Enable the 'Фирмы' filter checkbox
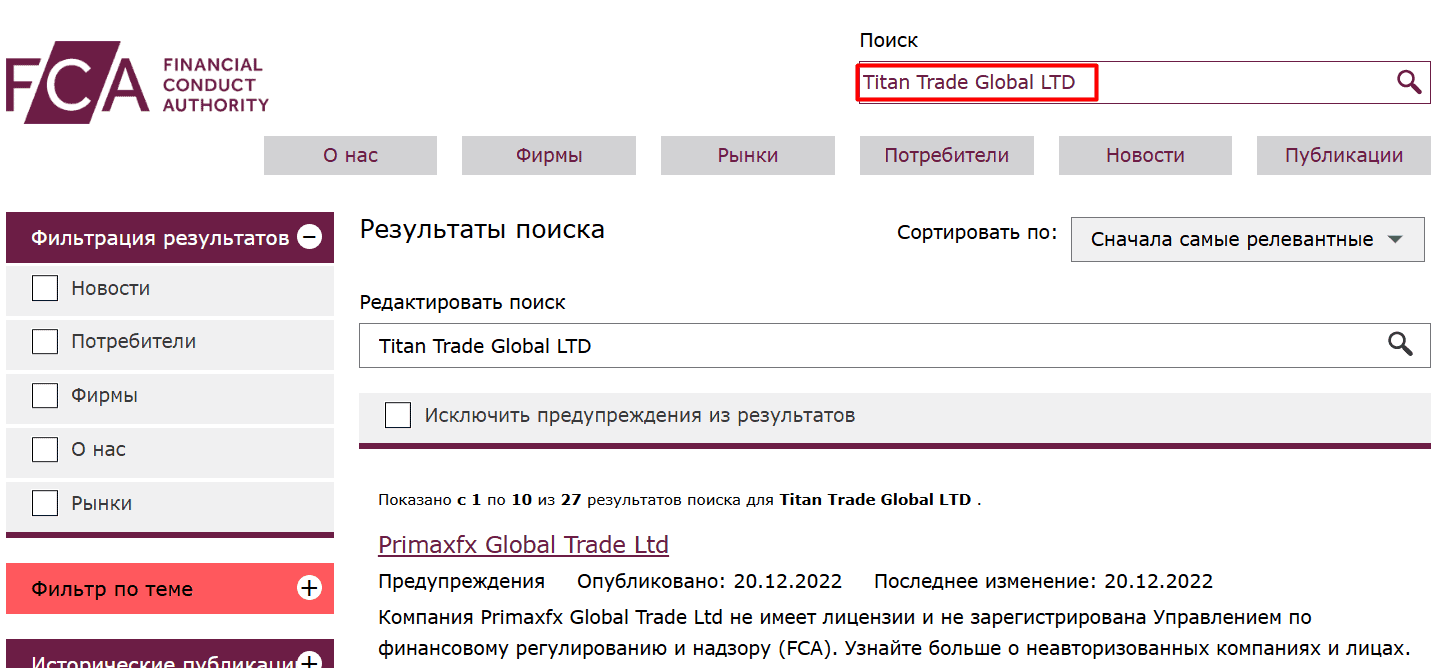Viewport: 1432px width, 668px height. (x=45, y=395)
